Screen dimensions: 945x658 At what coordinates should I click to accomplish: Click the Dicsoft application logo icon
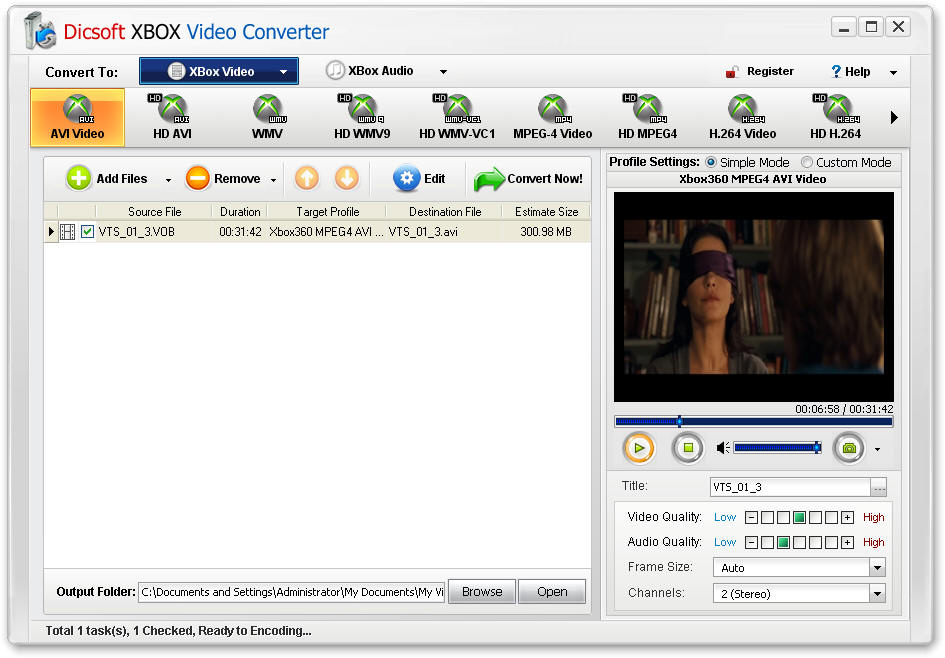(x=40, y=30)
